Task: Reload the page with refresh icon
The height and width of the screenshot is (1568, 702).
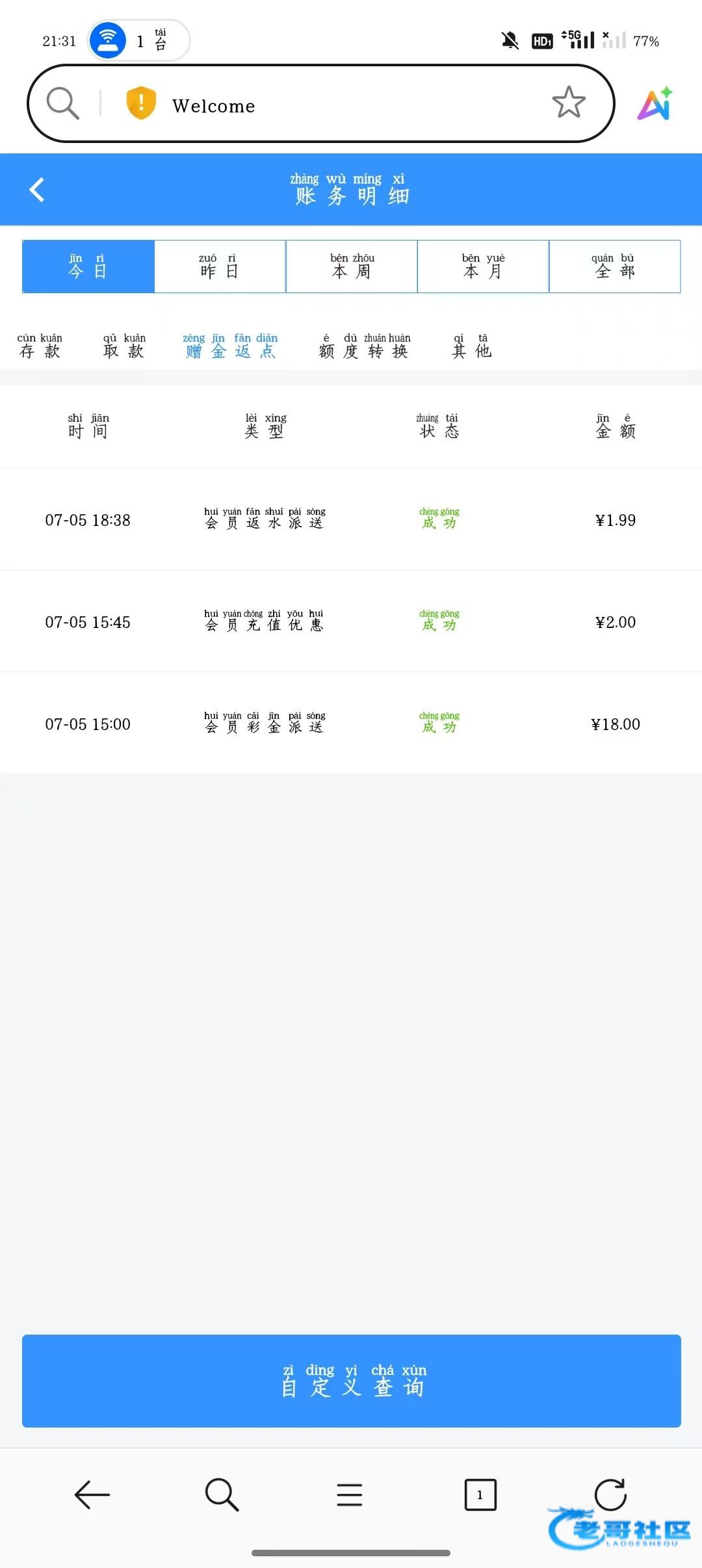Action: click(610, 1495)
